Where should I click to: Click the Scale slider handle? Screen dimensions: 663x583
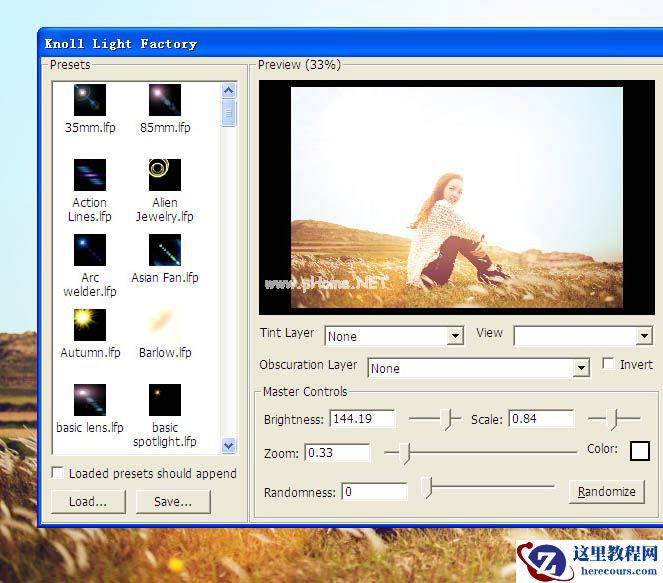(613, 419)
